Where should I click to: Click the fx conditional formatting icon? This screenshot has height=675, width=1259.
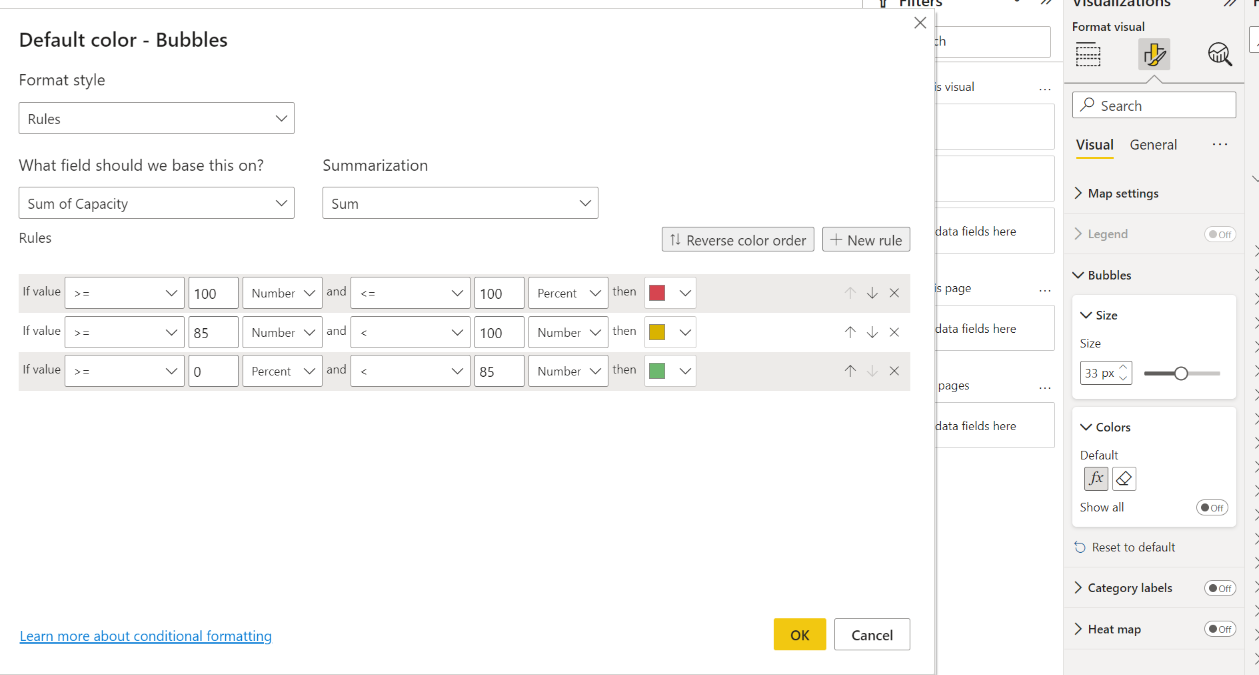pos(1096,478)
